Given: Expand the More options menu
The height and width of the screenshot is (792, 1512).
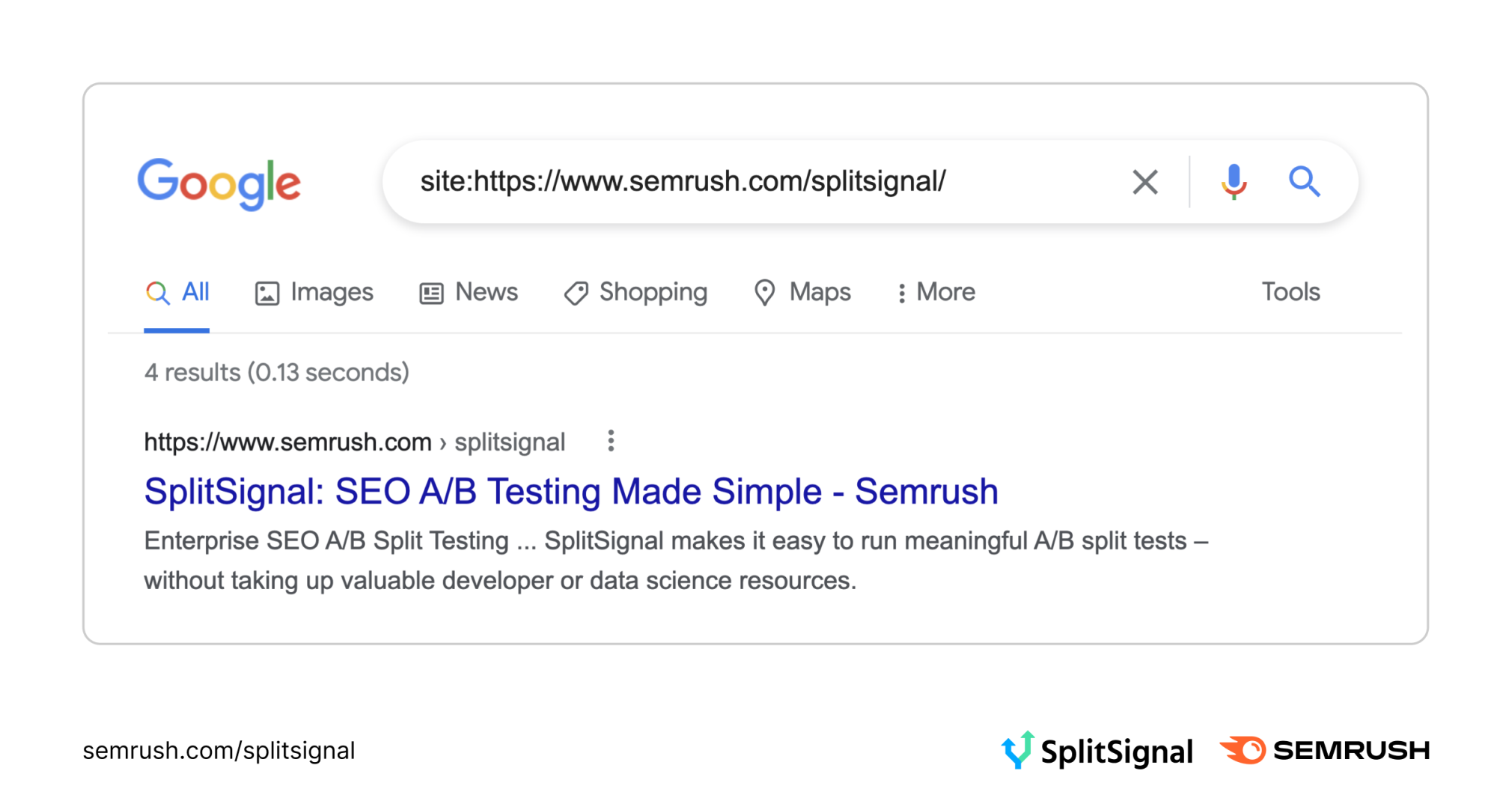Looking at the screenshot, I should pos(936,292).
